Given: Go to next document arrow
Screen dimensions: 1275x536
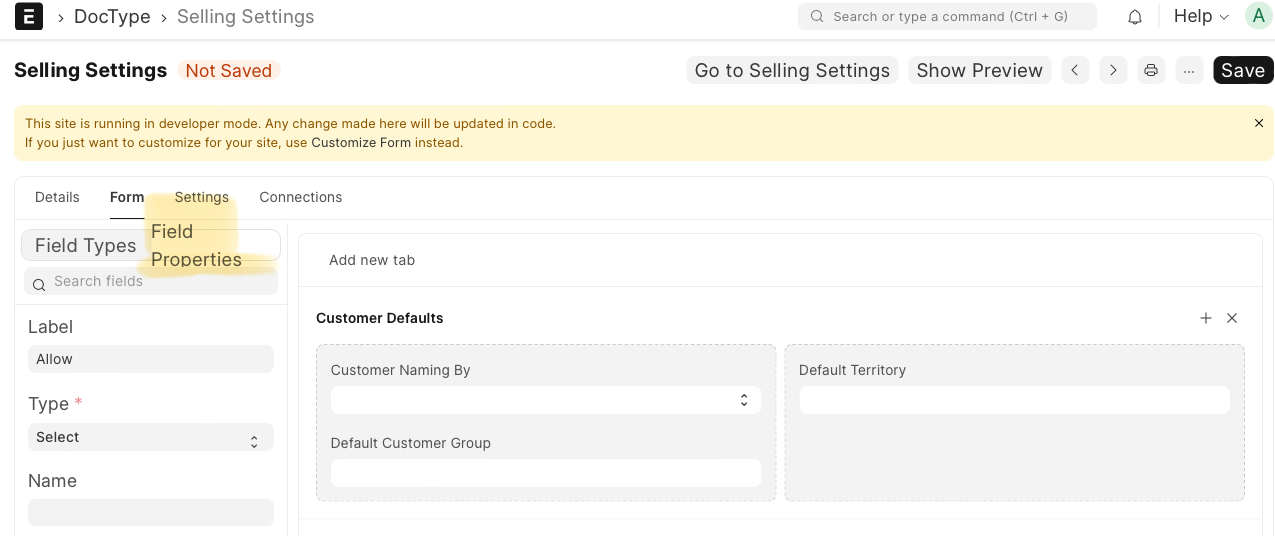Looking at the screenshot, I should point(1113,70).
